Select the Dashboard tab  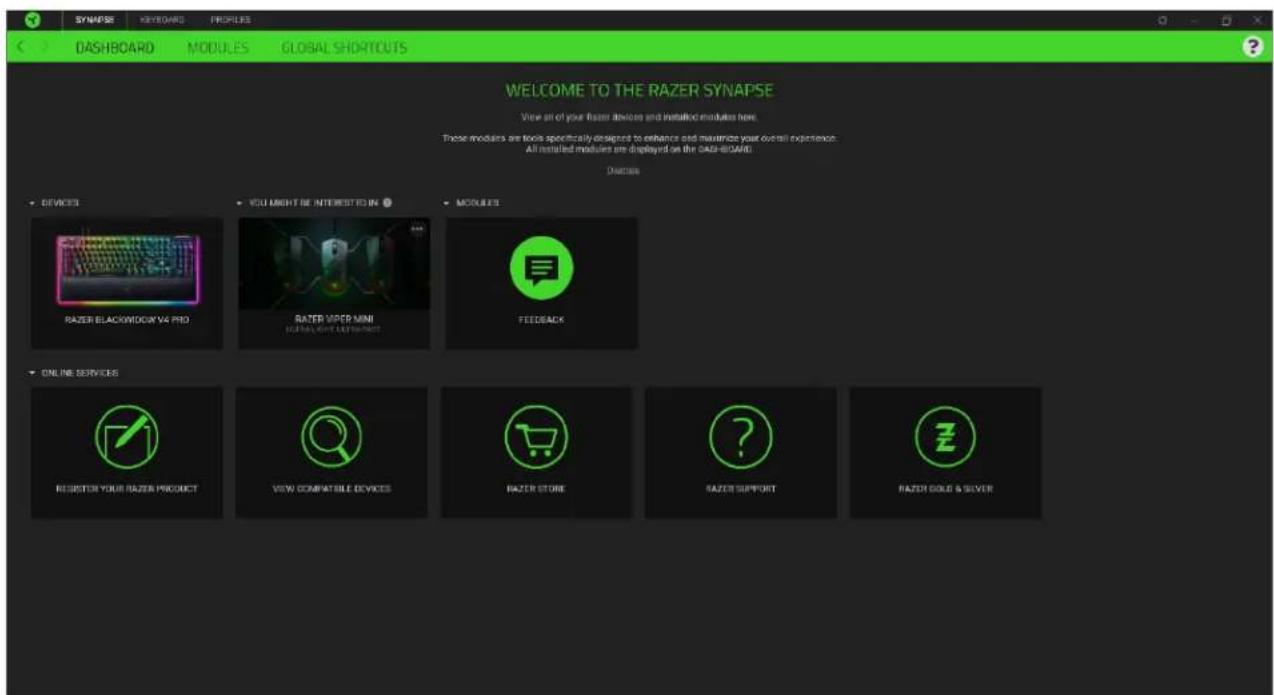(115, 48)
